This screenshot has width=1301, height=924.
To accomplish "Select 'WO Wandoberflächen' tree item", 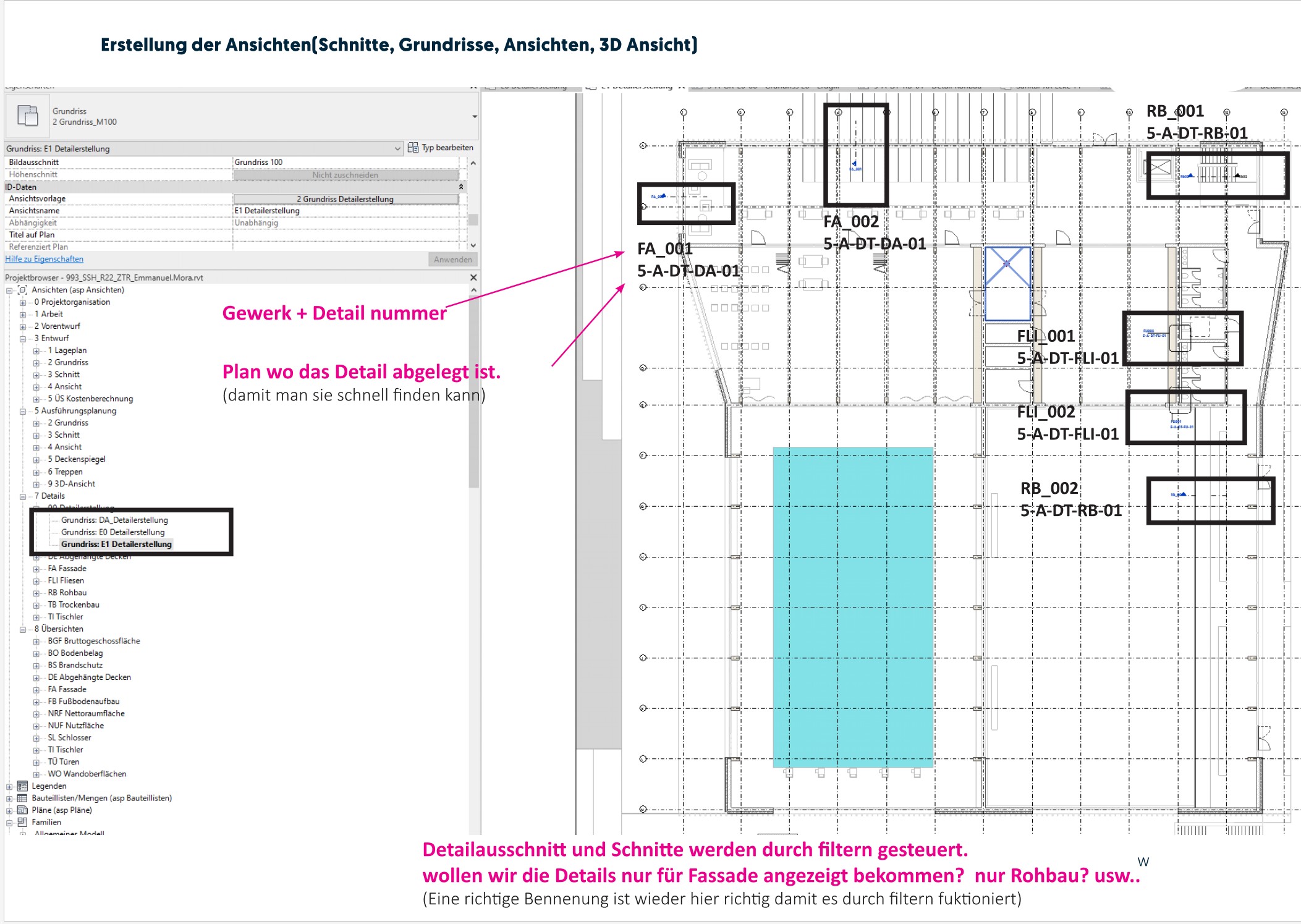I will click(x=87, y=774).
